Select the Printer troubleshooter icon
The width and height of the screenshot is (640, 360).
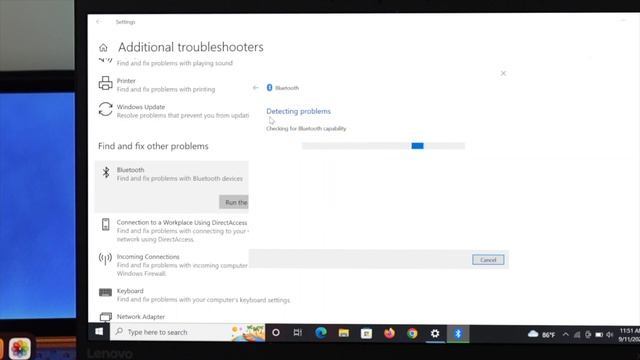pos(105,83)
